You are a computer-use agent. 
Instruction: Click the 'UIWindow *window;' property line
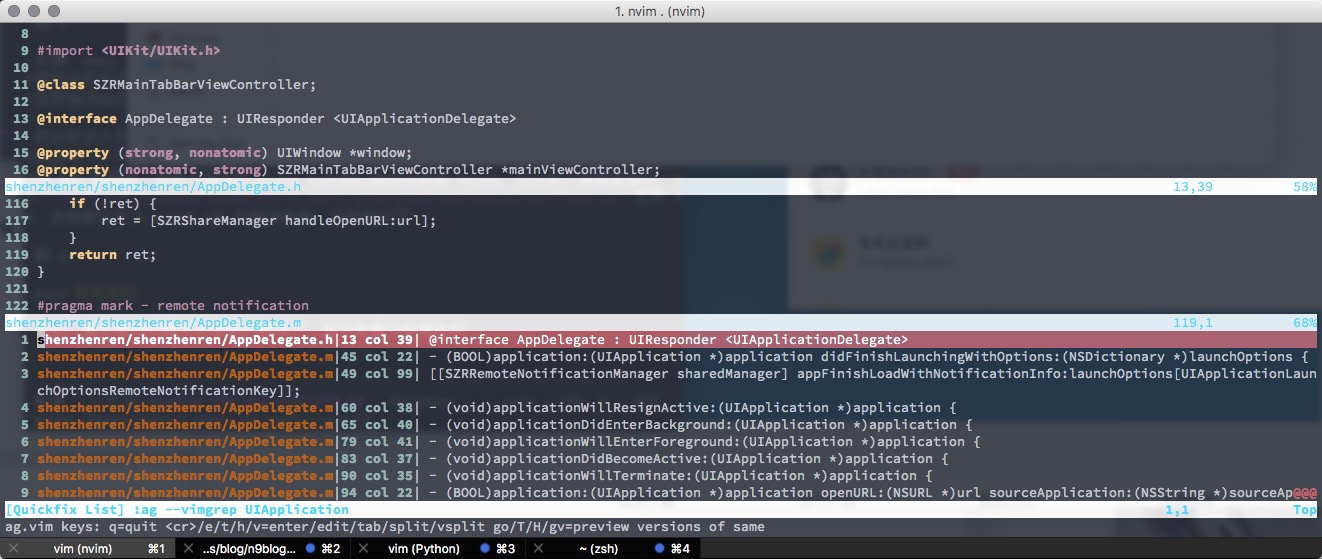tap(225, 153)
